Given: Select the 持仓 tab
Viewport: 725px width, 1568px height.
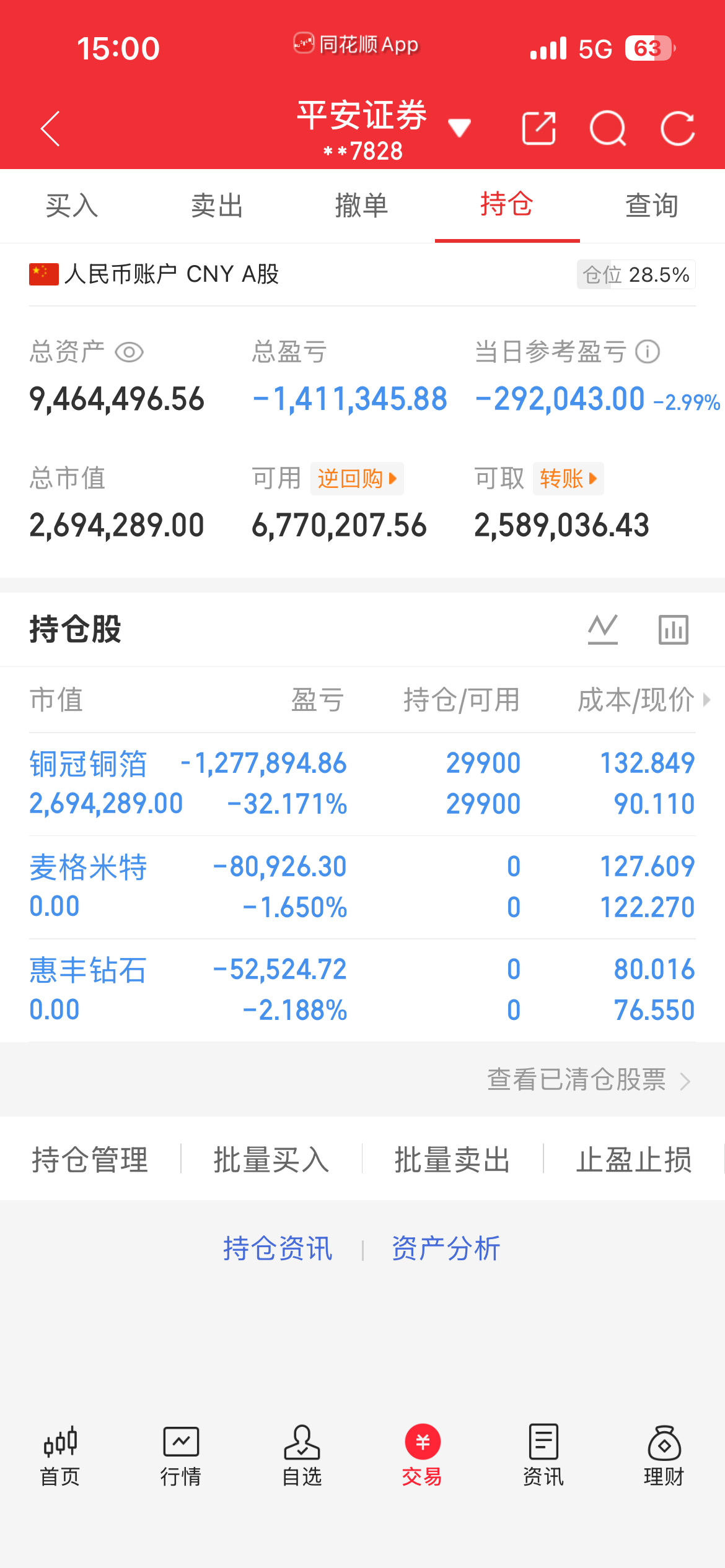Looking at the screenshot, I should [x=507, y=206].
